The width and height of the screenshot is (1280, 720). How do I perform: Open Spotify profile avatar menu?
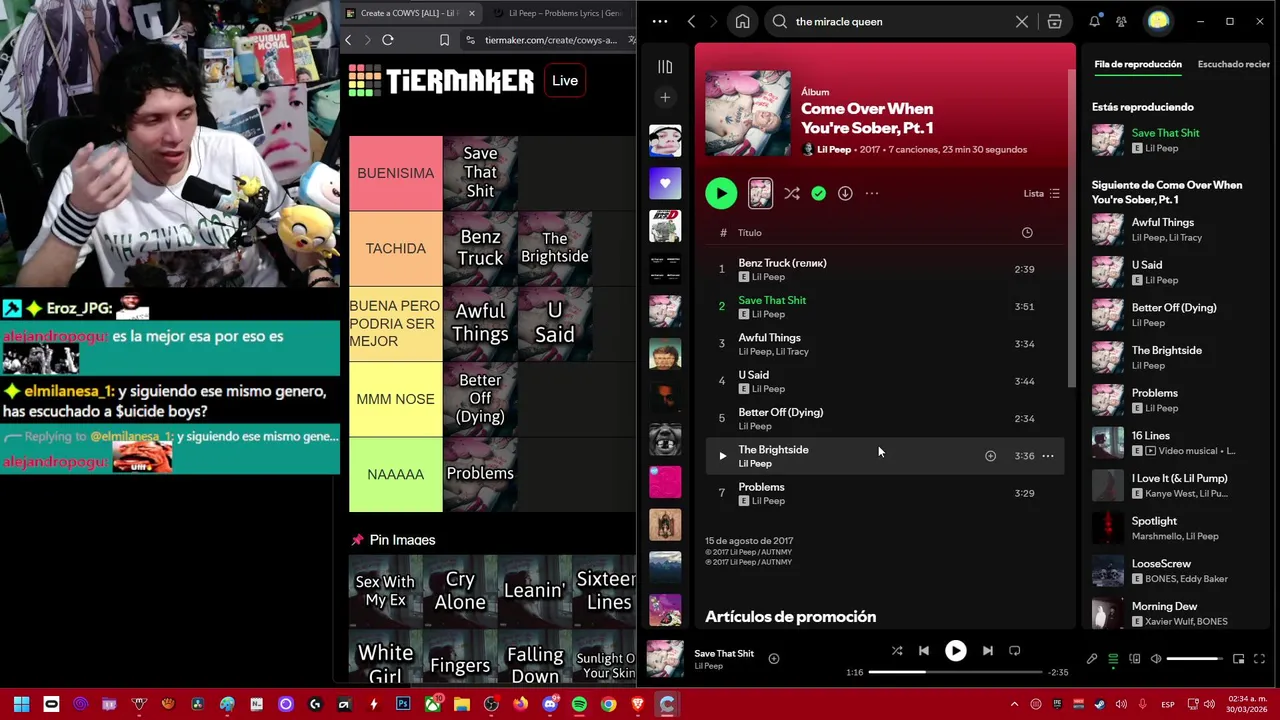point(1158,21)
